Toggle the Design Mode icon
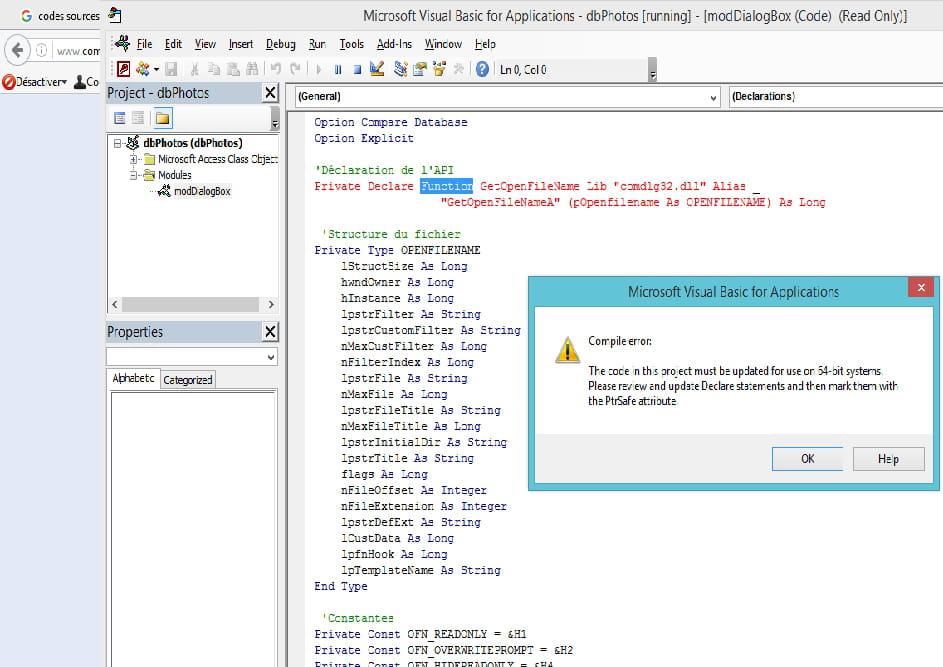943x667 pixels. [377, 69]
